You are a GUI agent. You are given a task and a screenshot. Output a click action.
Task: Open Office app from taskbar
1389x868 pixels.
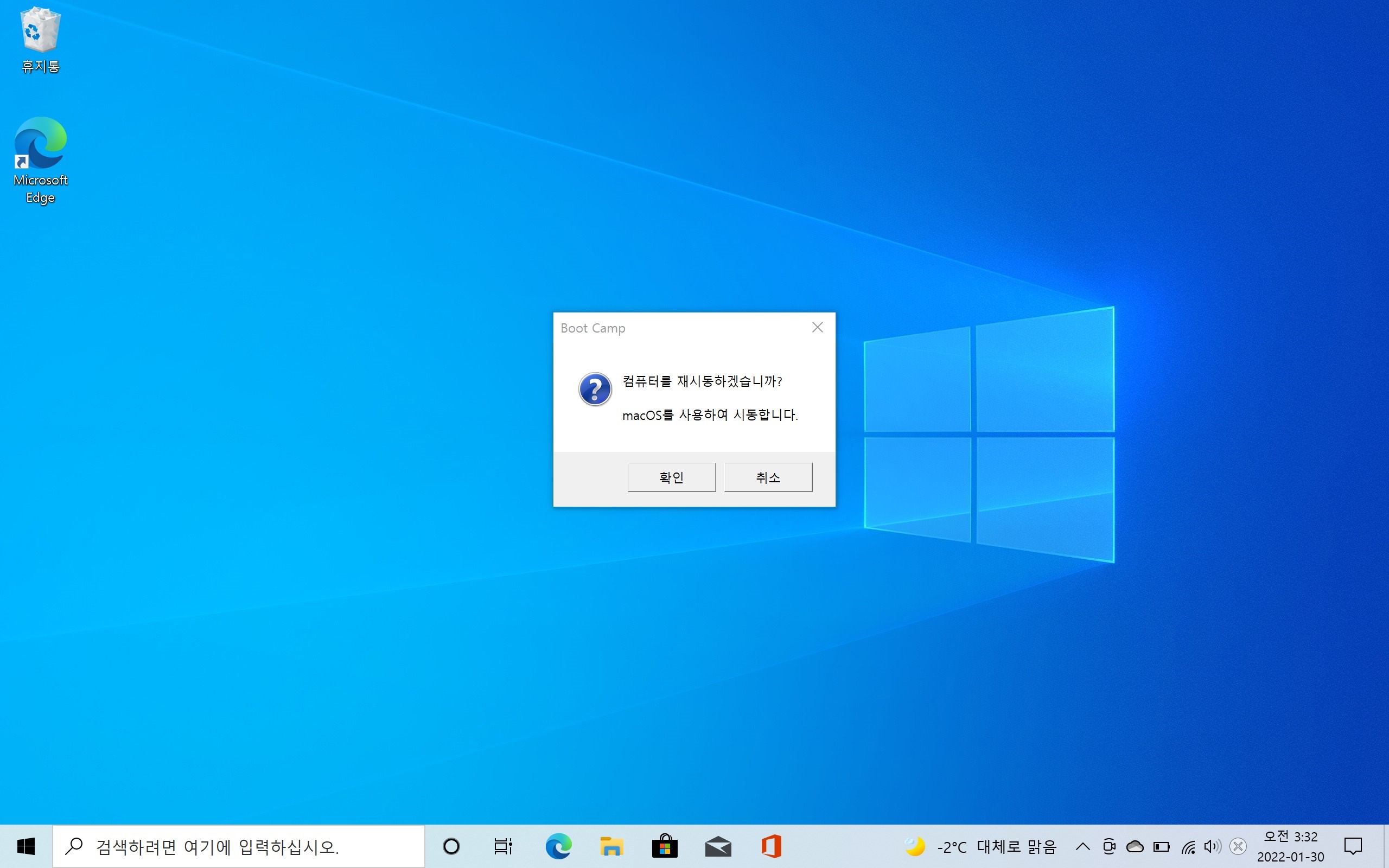pyautogui.click(x=772, y=846)
